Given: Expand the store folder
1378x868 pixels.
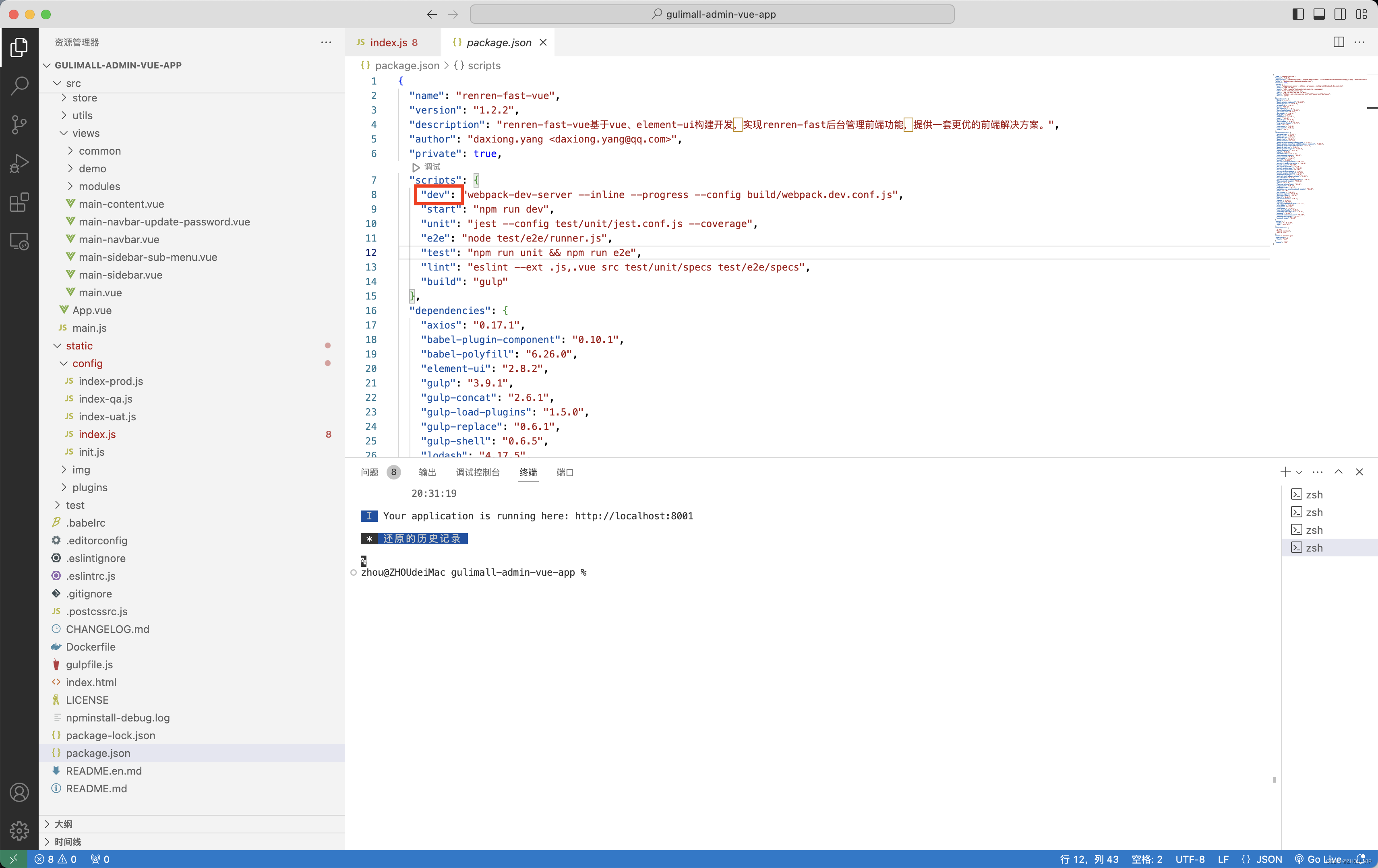Looking at the screenshot, I should (x=191, y=98).
